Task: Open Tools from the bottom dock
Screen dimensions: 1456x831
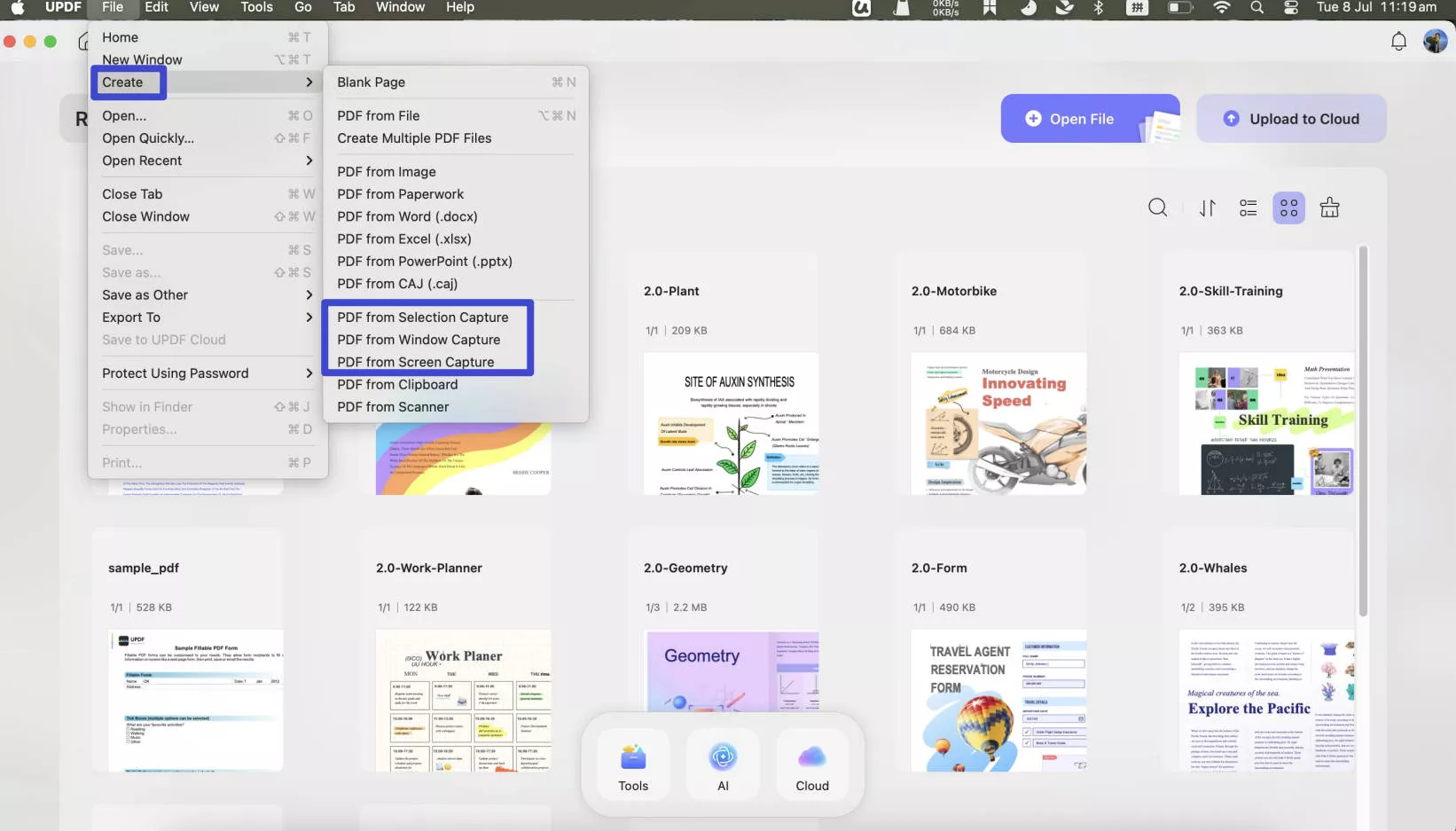Action: 632,764
